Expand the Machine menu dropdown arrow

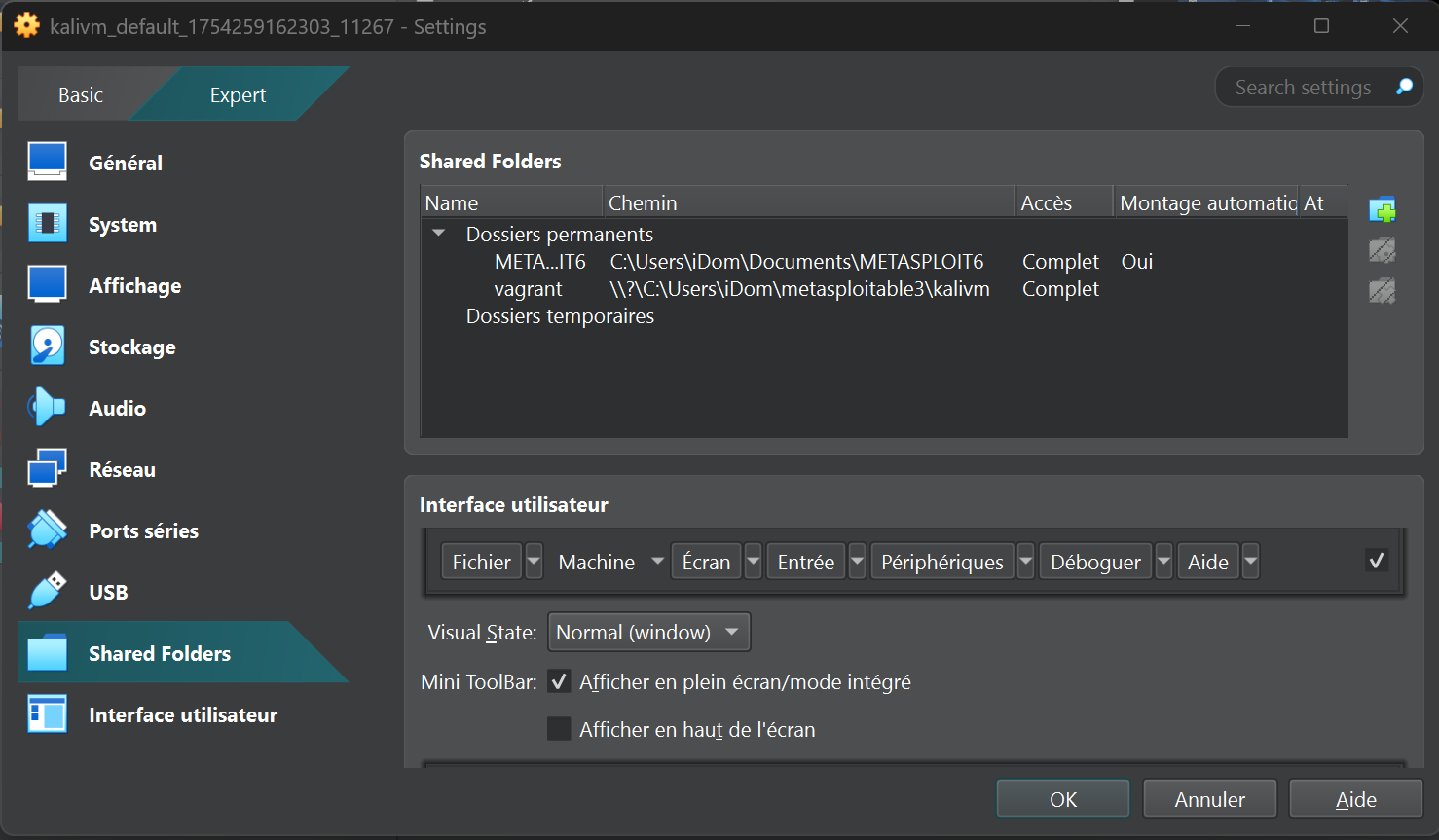657,562
